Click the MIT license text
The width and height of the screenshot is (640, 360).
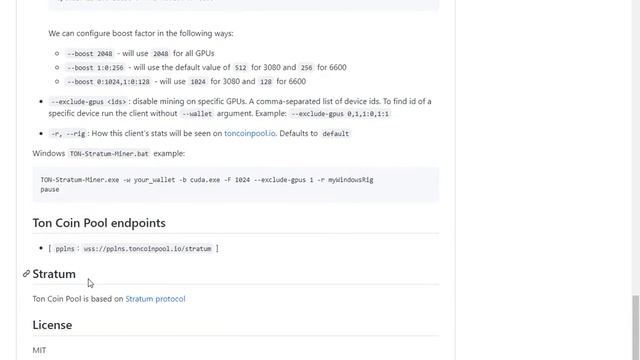pos(39,350)
